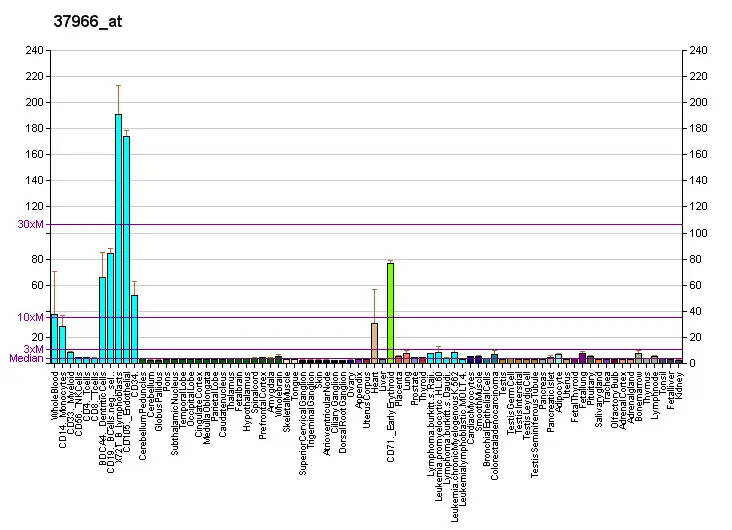Click the 240 tick on left axis
This screenshot has height=530, width=732.
point(34,50)
